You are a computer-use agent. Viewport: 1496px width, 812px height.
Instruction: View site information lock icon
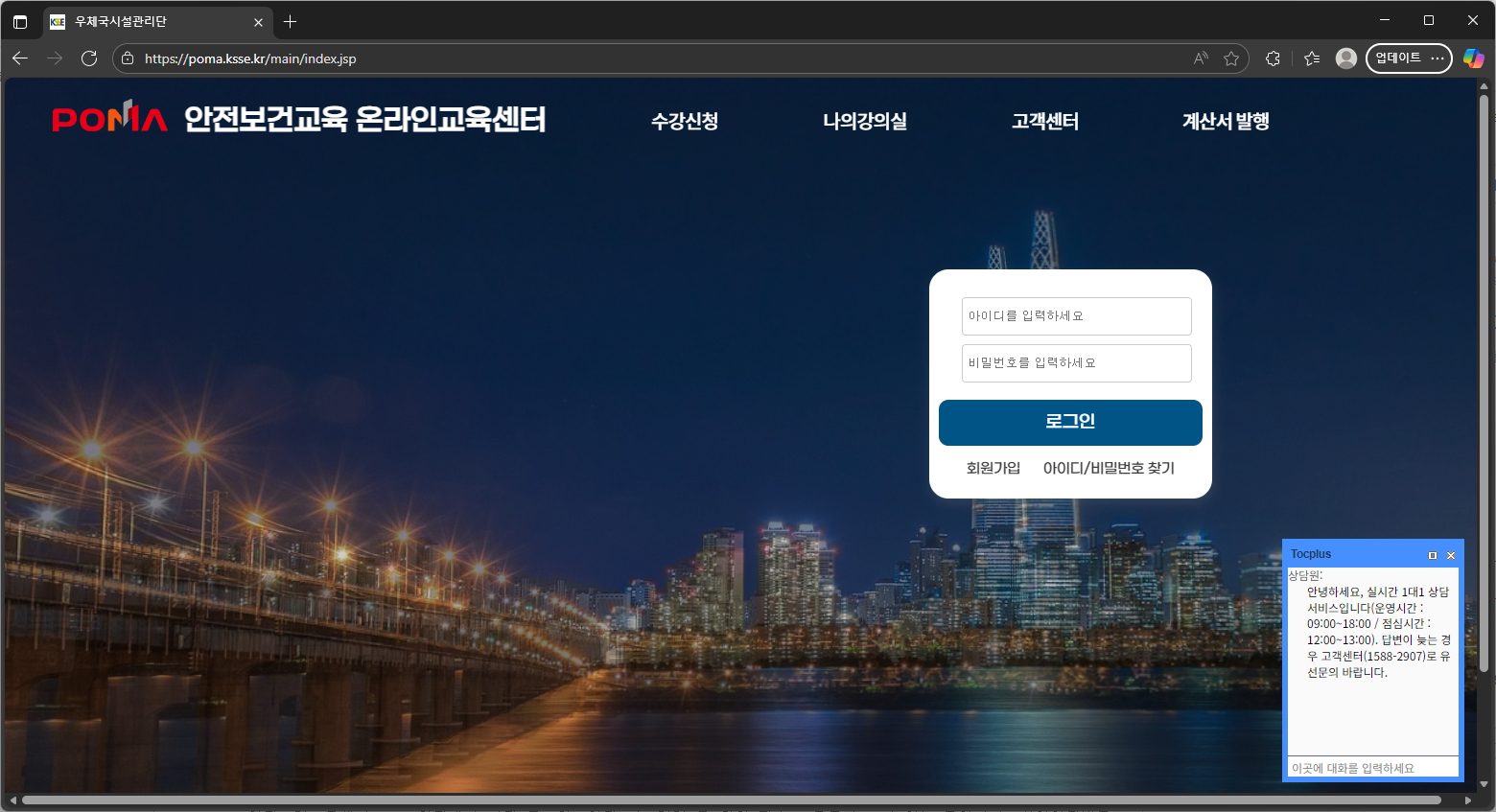coord(128,58)
